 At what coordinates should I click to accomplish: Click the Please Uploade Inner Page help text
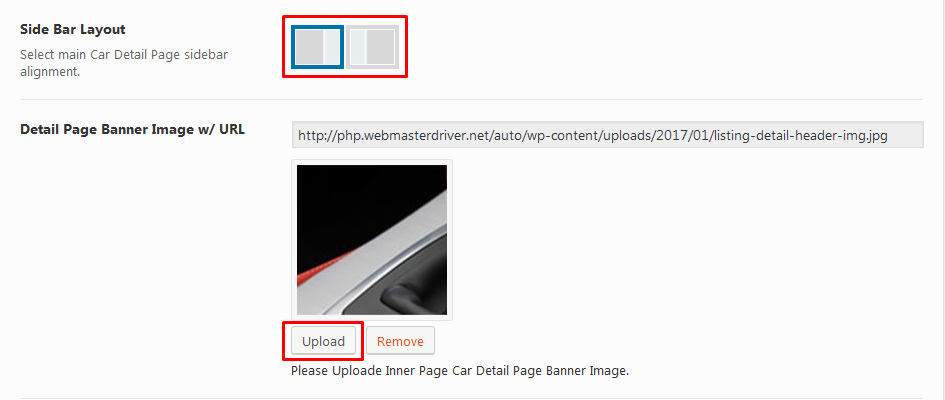pyautogui.click(x=460, y=370)
